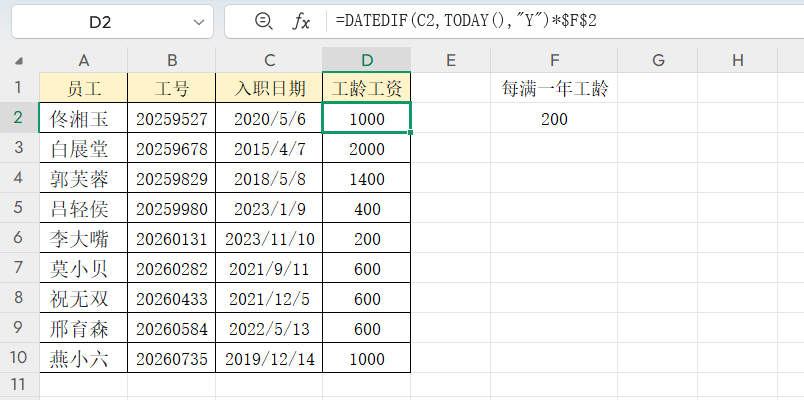Click cell containing 200 under 每满一年工龄
The height and width of the screenshot is (400, 804).
554,119
